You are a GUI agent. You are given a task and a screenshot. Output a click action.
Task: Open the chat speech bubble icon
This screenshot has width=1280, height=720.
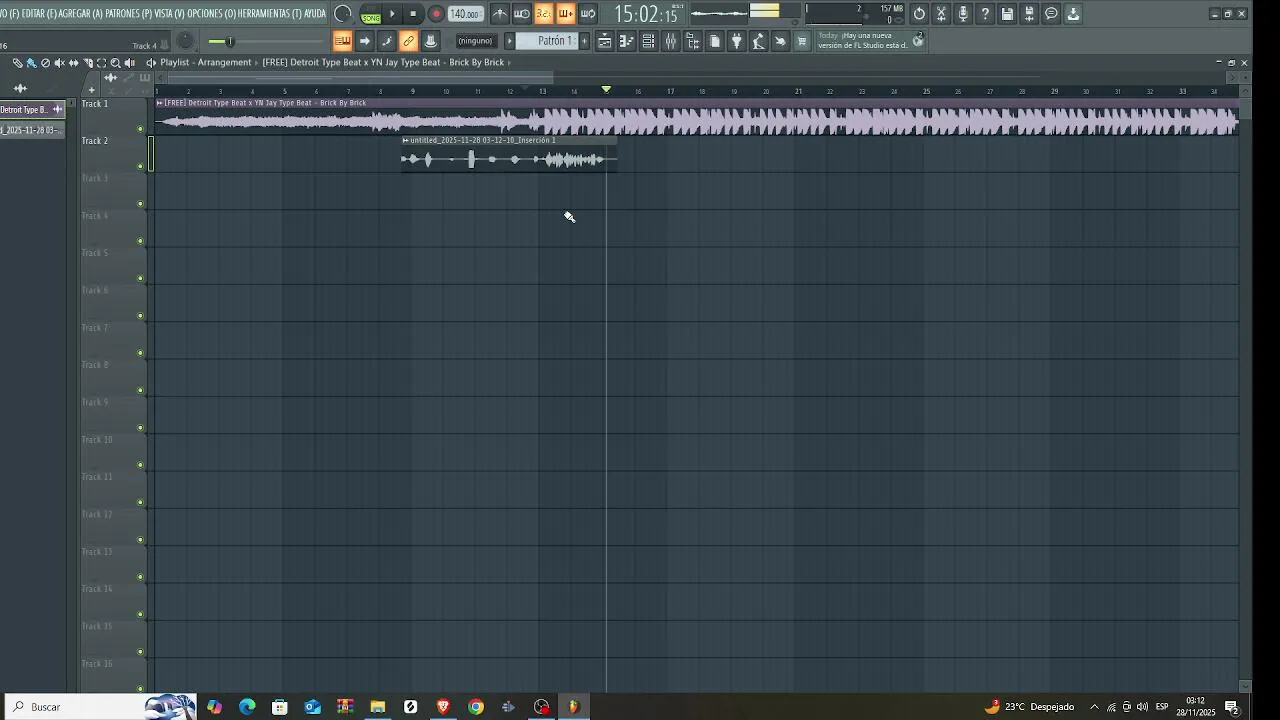pyautogui.click(x=1051, y=14)
